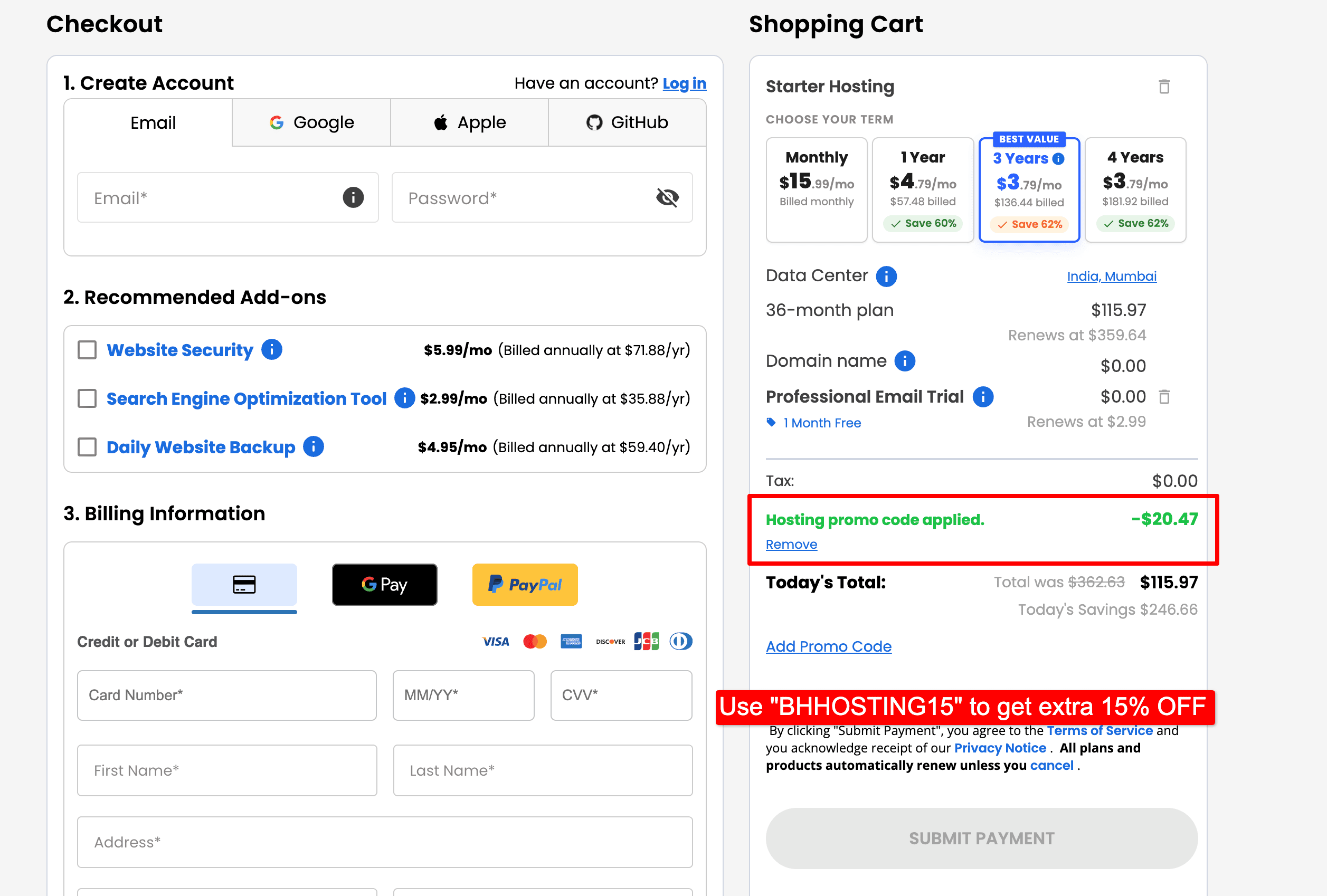The width and height of the screenshot is (1327, 896).
Task: Click the Discover card logo
Action: click(x=610, y=642)
